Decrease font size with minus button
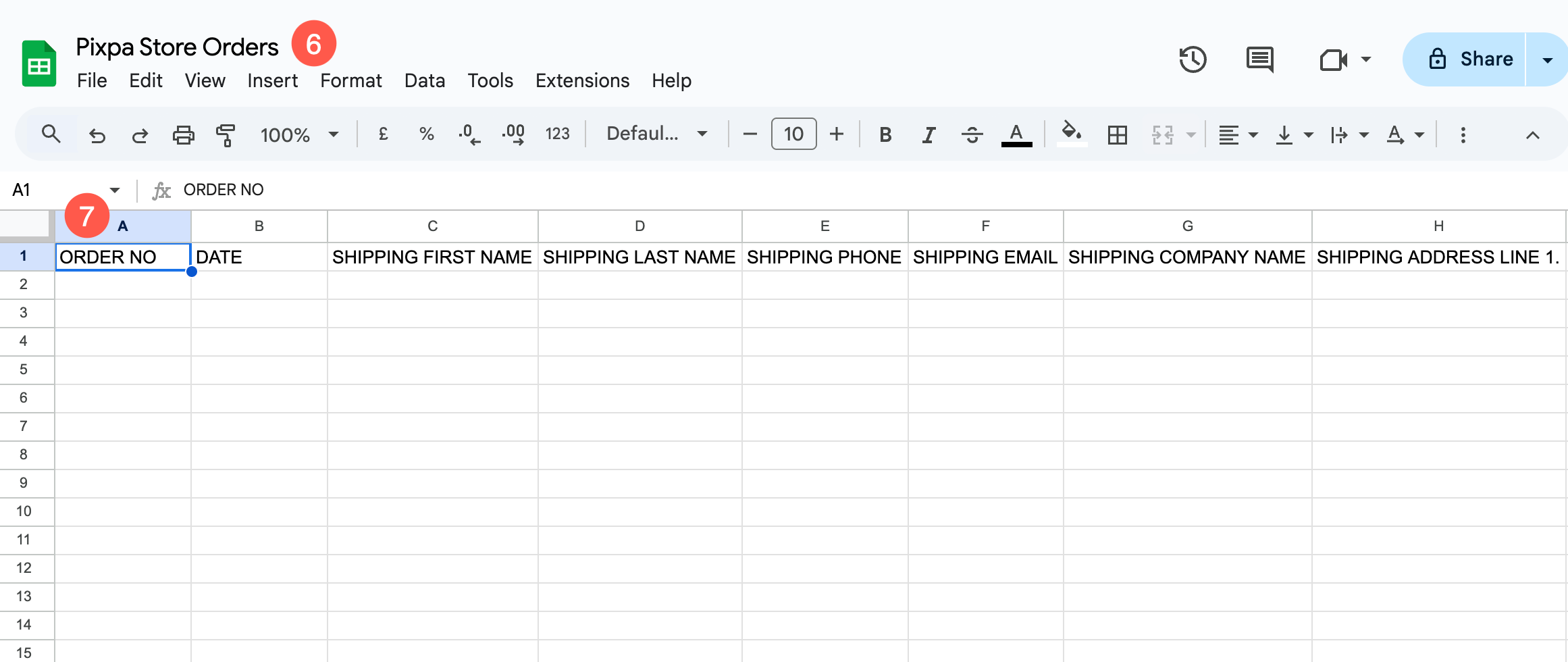1568x662 pixels. pyautogui.click(x=750, y=134)
